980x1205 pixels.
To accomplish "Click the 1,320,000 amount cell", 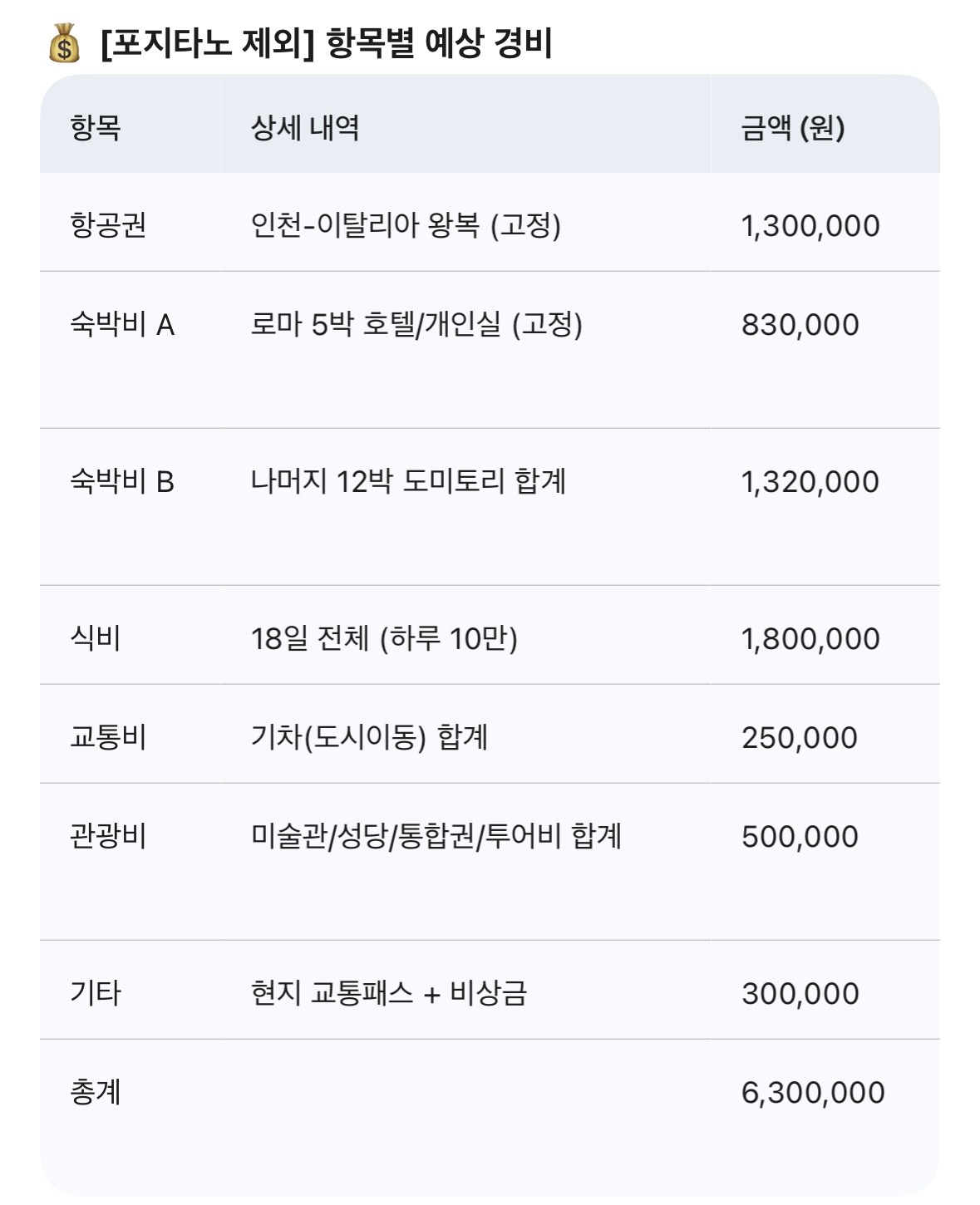I will pyautogui.click(x=810, y=482).
